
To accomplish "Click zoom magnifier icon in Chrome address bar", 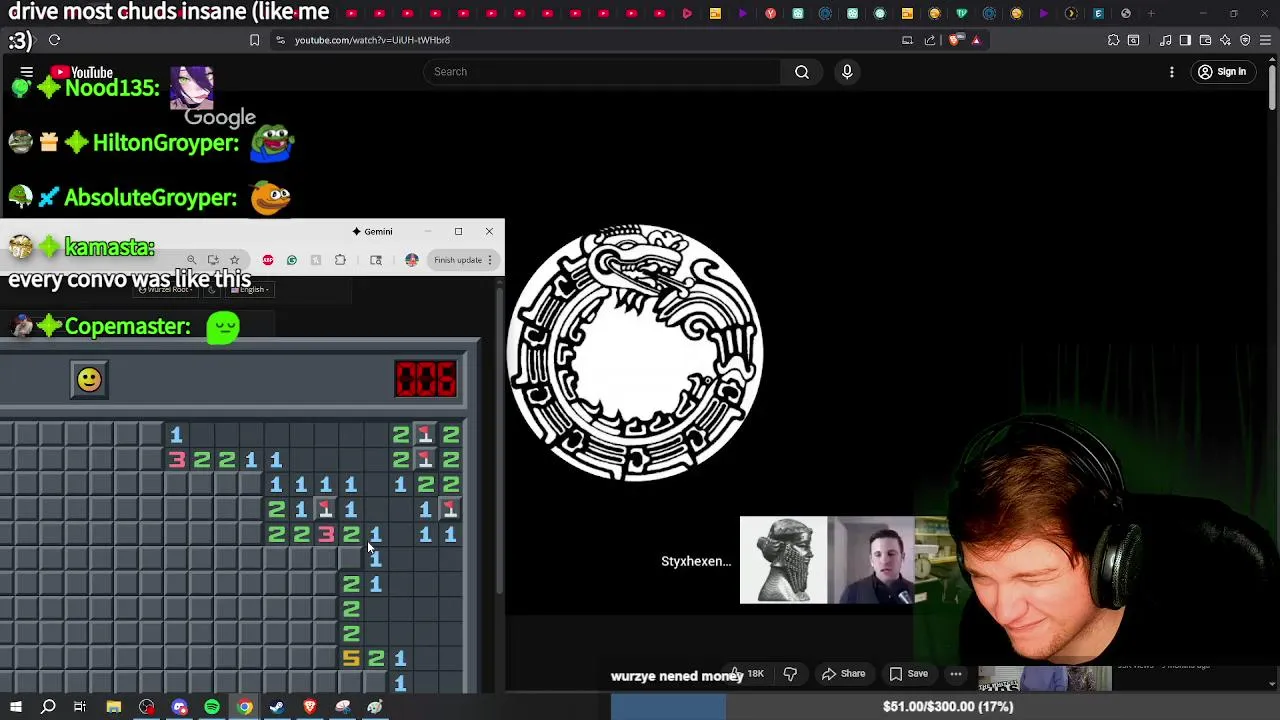I will (x=191, y=260).
